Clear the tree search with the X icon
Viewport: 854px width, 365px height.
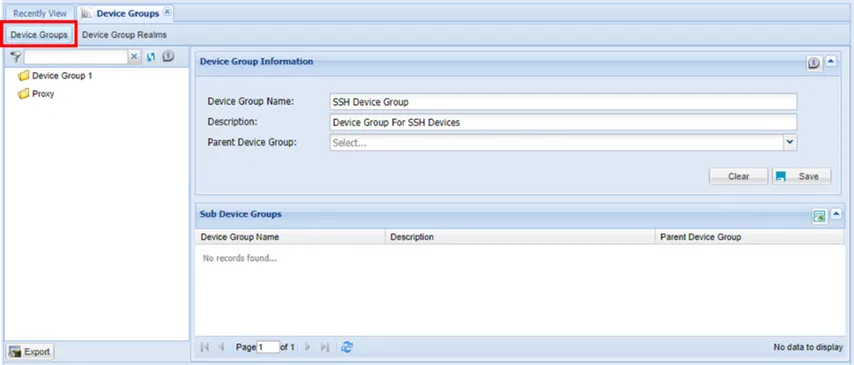pos(135,56)
